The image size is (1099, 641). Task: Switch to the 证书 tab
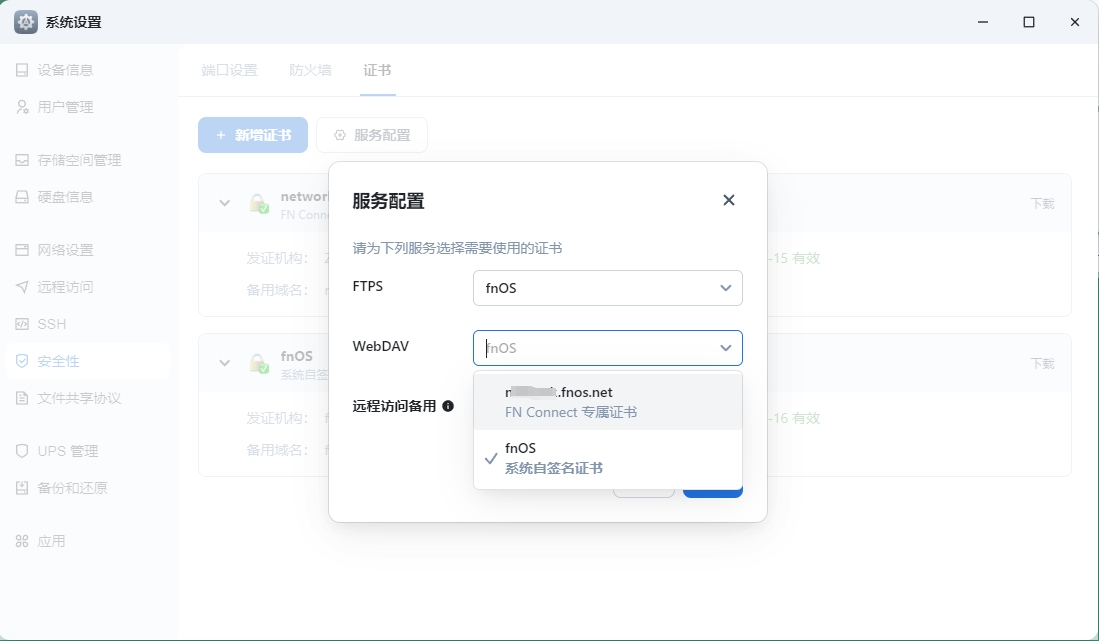click(377, 70)
